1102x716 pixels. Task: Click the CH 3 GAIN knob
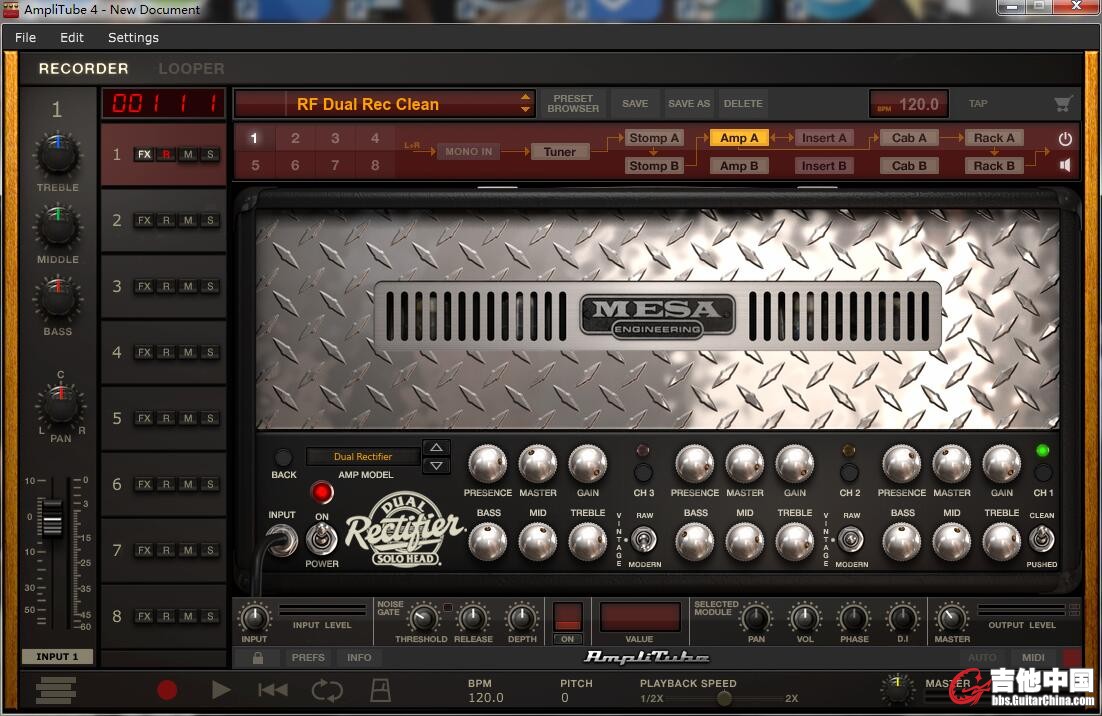tap(588, 464)
